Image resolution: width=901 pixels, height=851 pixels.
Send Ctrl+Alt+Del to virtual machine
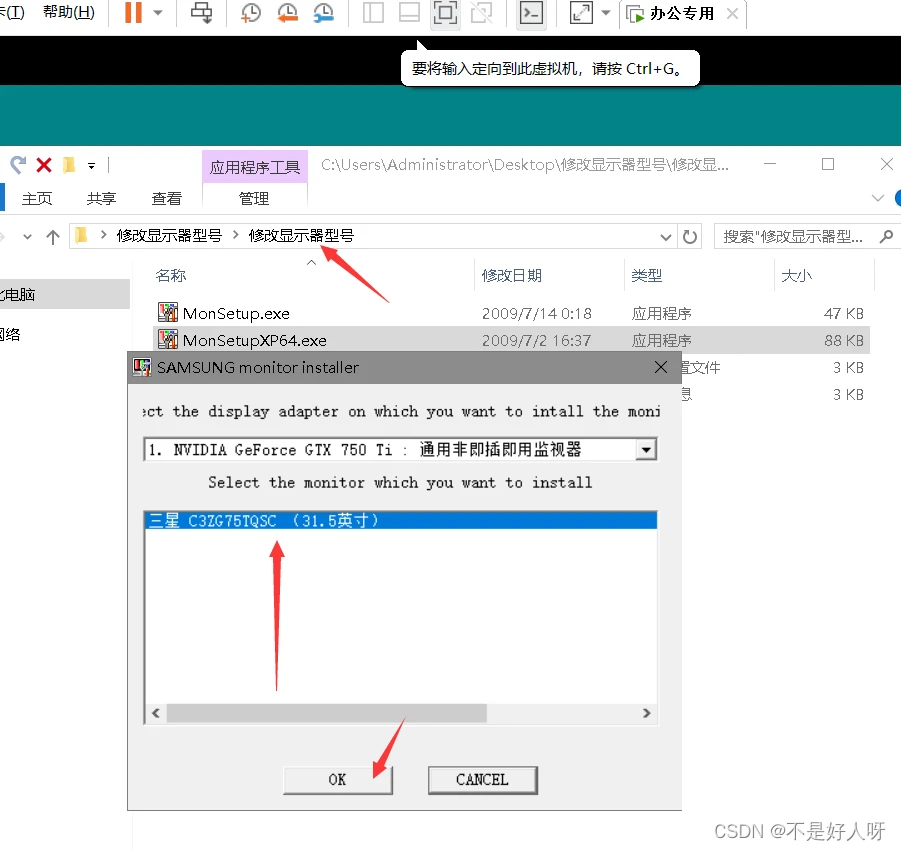pyautogui.click(x=201, y=12)
